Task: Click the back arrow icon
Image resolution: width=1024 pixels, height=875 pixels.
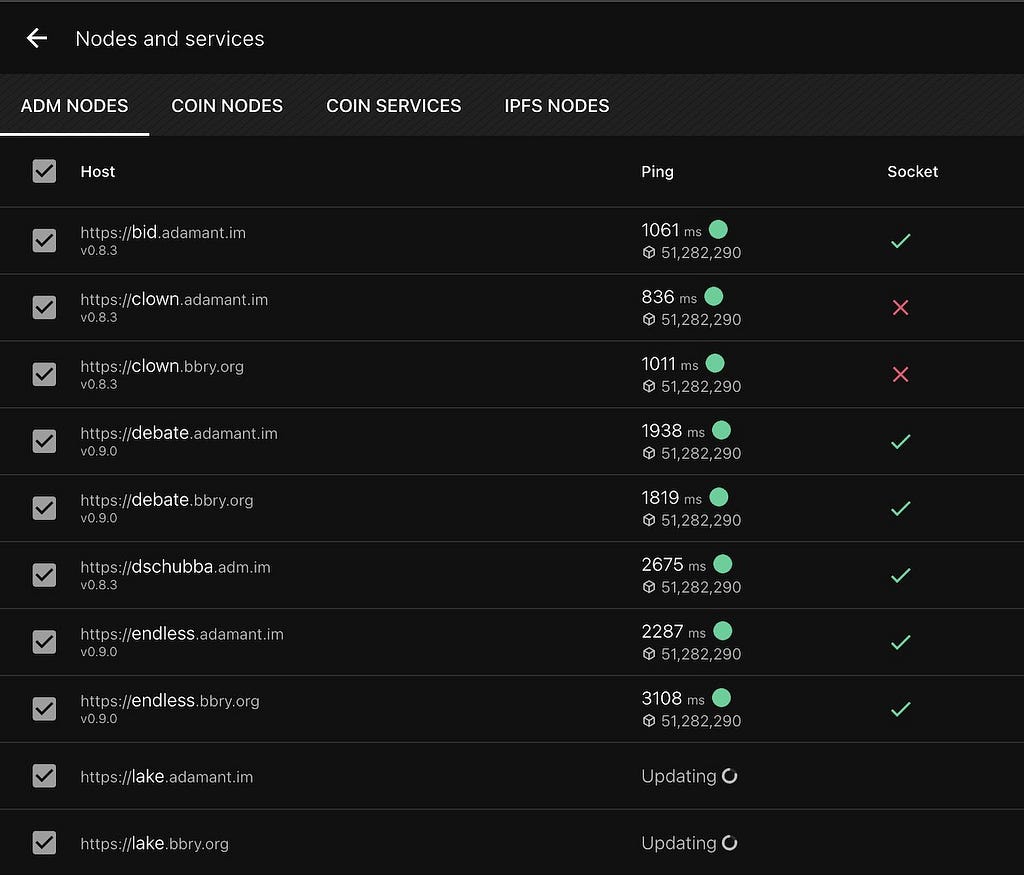Action: pos(37,39)
